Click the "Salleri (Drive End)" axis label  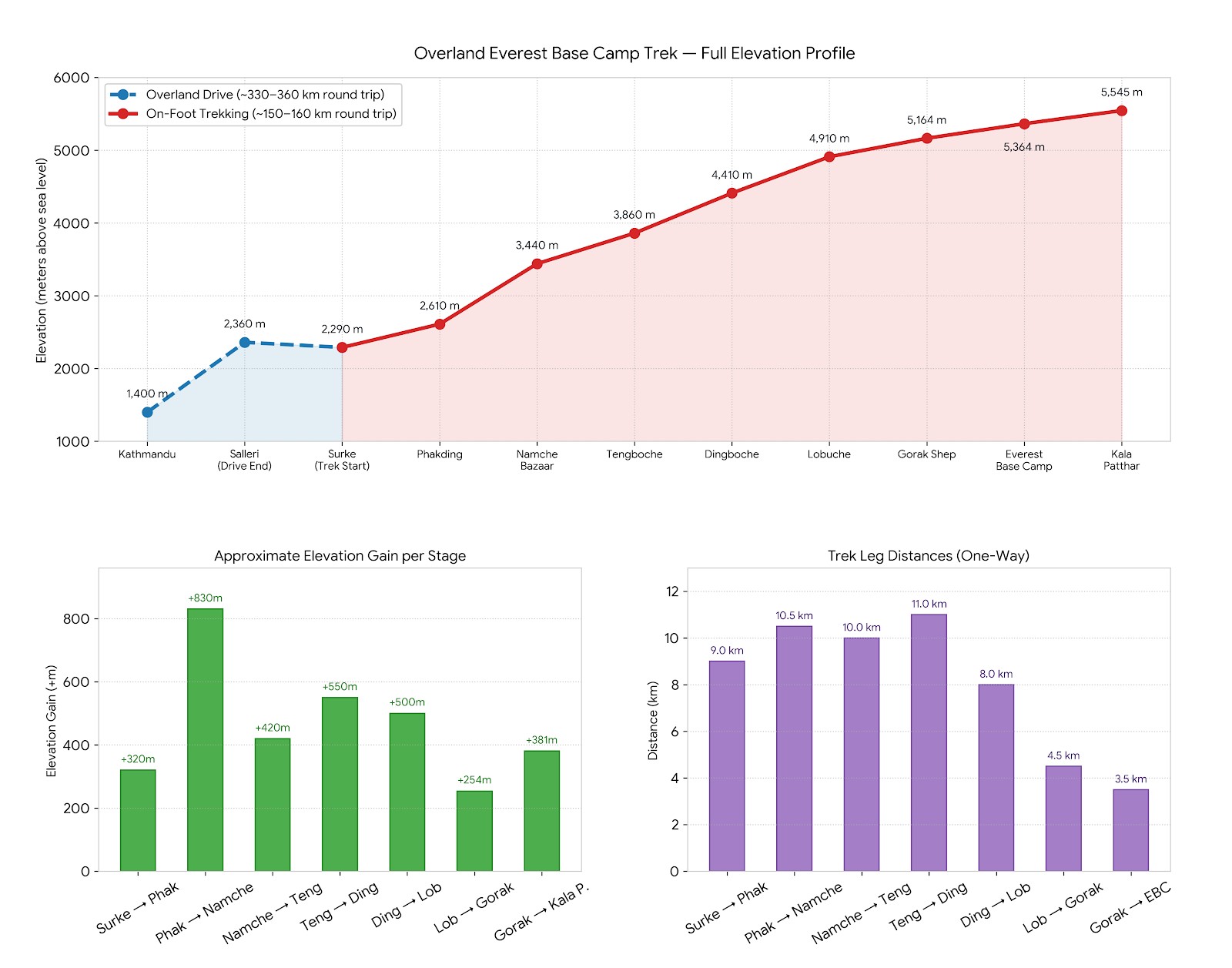point(245,460)
